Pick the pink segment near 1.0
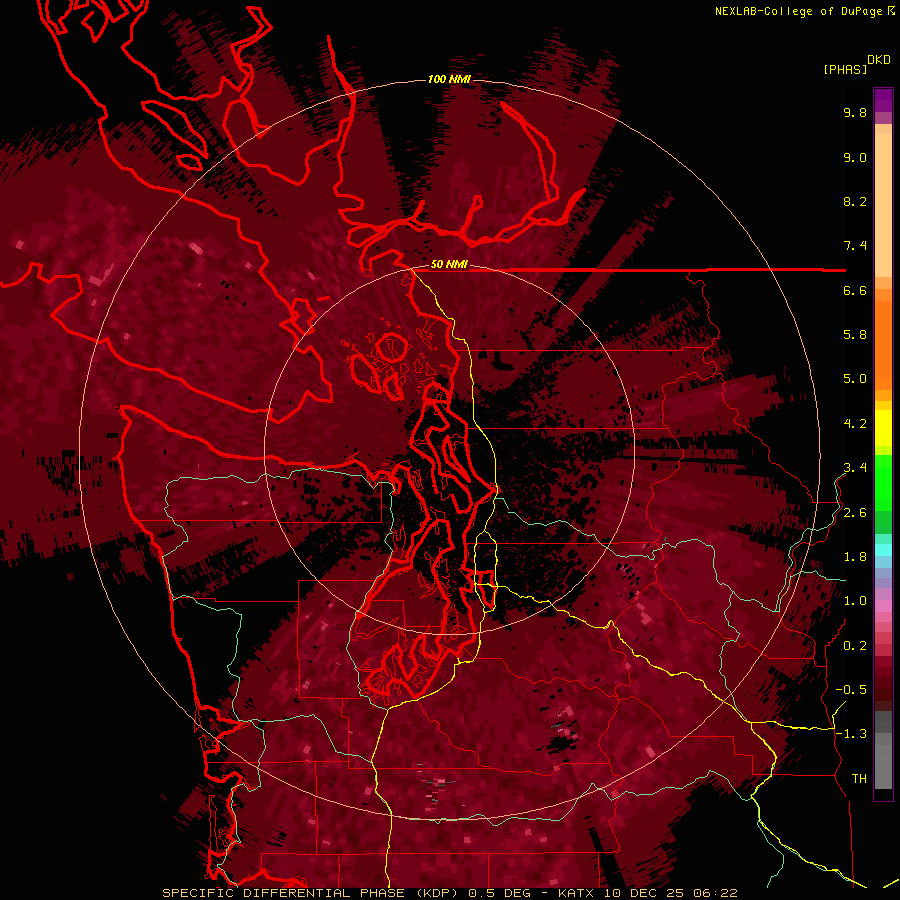The height and width of the screenshot is (900, 900). pyautogui.click(x=883, y=606)
